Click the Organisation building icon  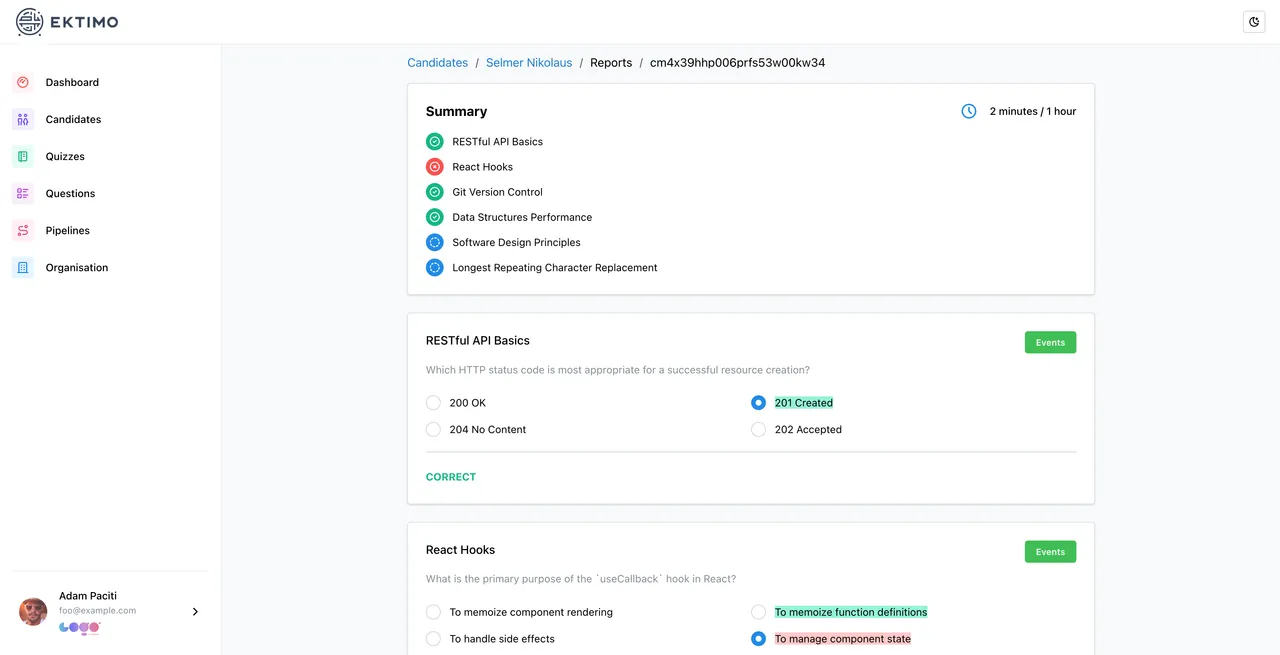pyautogui.click(x=23, y=267)
